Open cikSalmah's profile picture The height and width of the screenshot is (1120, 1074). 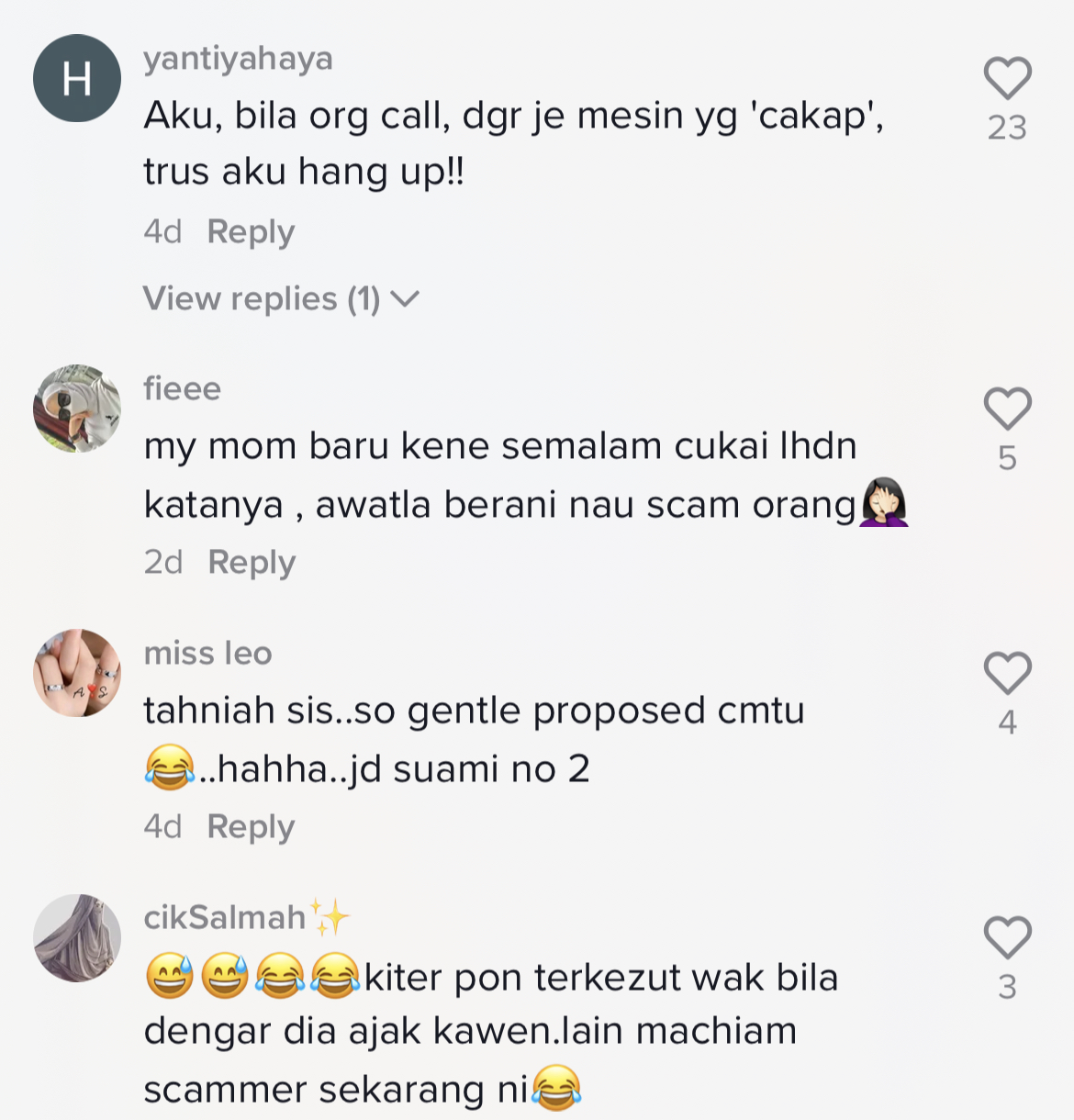tap(77, 937)
